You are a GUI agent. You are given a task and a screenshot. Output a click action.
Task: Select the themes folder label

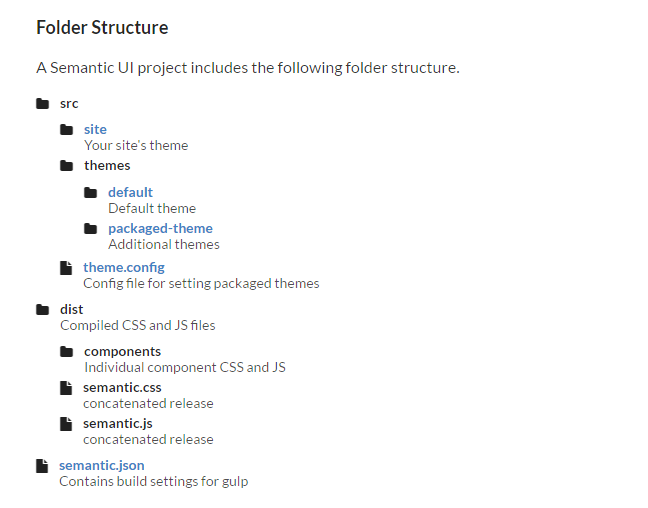(107, 165)
